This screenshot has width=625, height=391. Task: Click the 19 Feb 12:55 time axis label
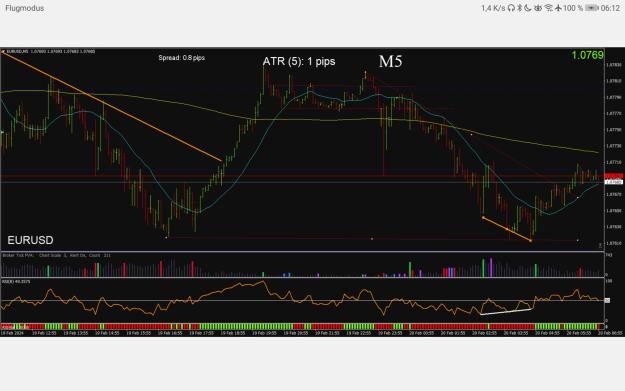(44, 333)
